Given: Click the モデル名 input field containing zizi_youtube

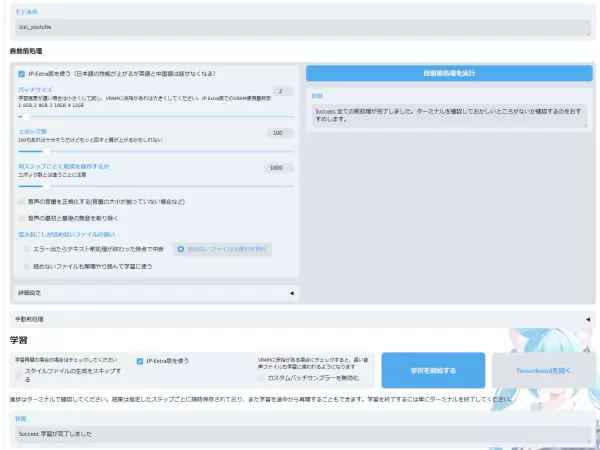Looking at the screenshot, I should coord(302,28).
